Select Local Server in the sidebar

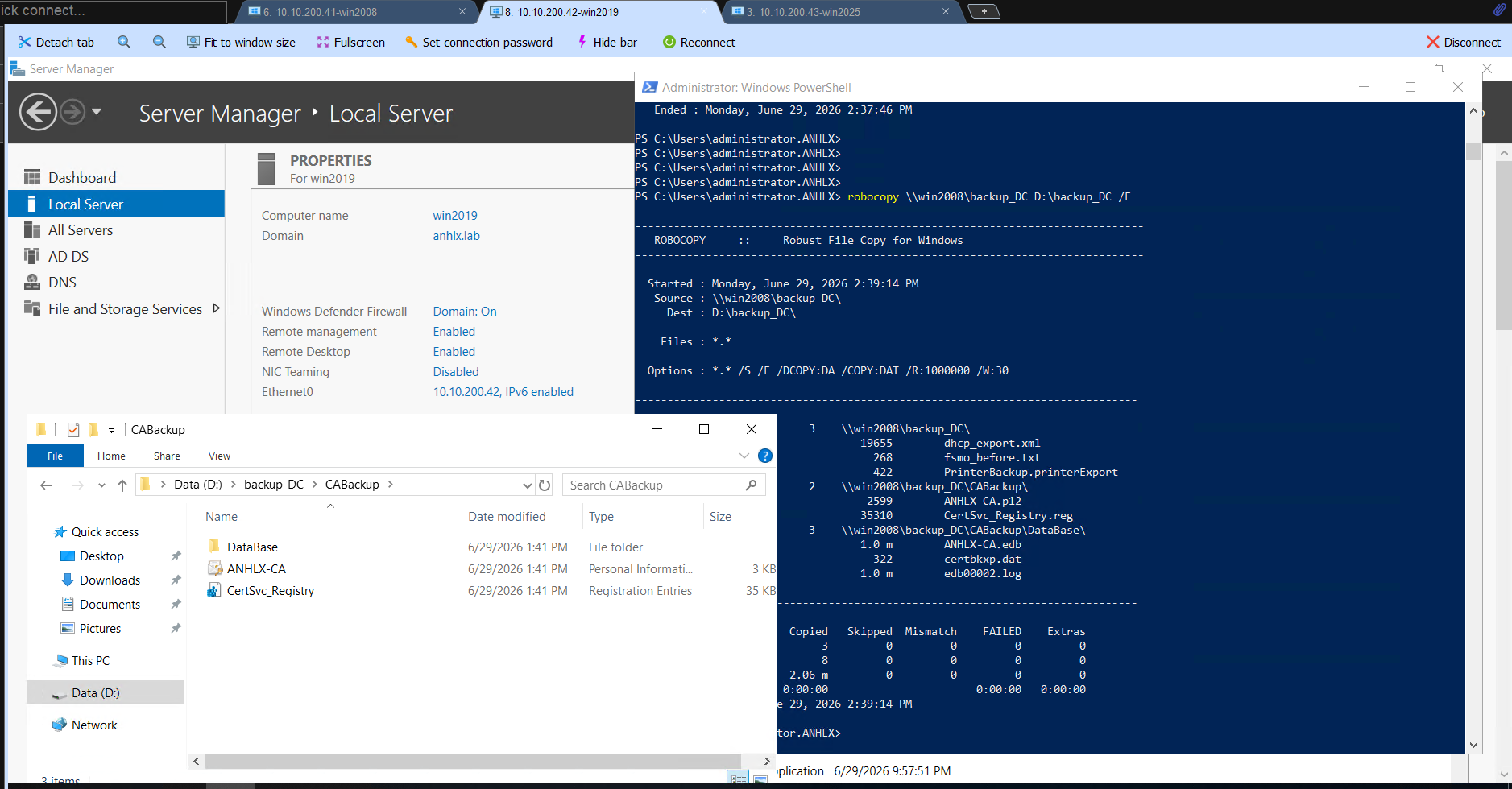coord(116,204)
